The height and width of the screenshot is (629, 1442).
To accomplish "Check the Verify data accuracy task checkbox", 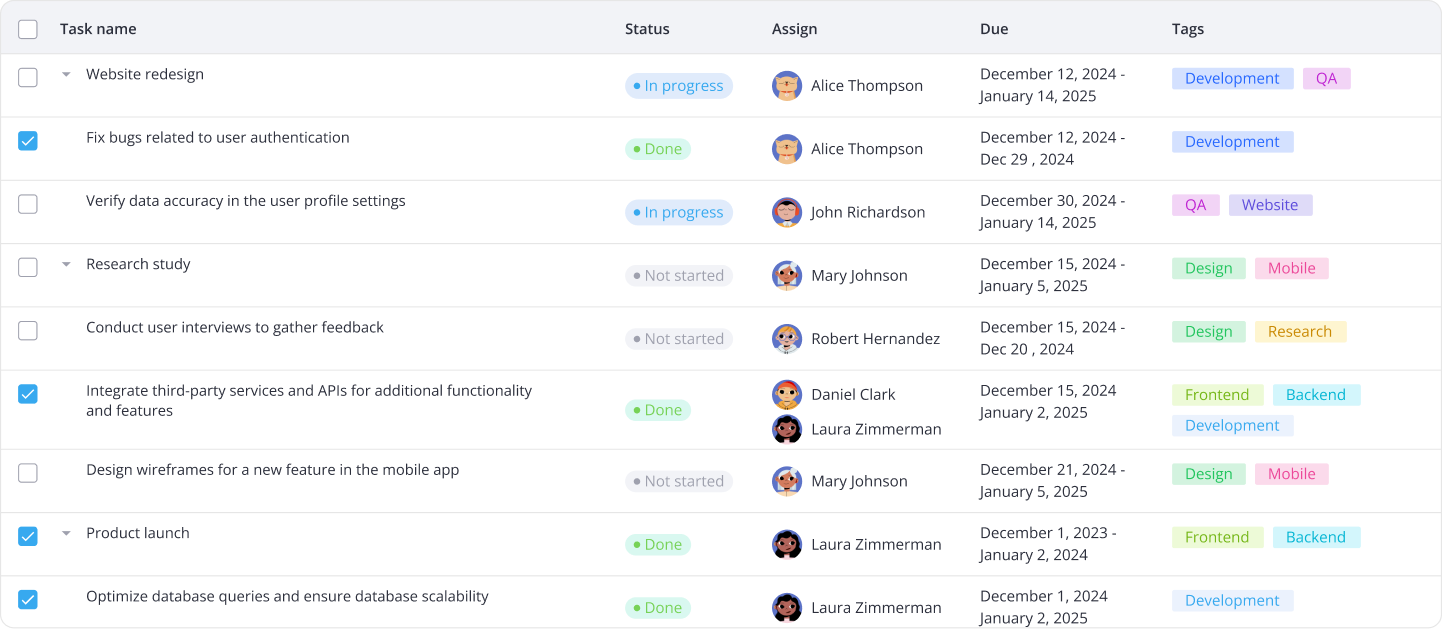I will [x=28, y=204].
